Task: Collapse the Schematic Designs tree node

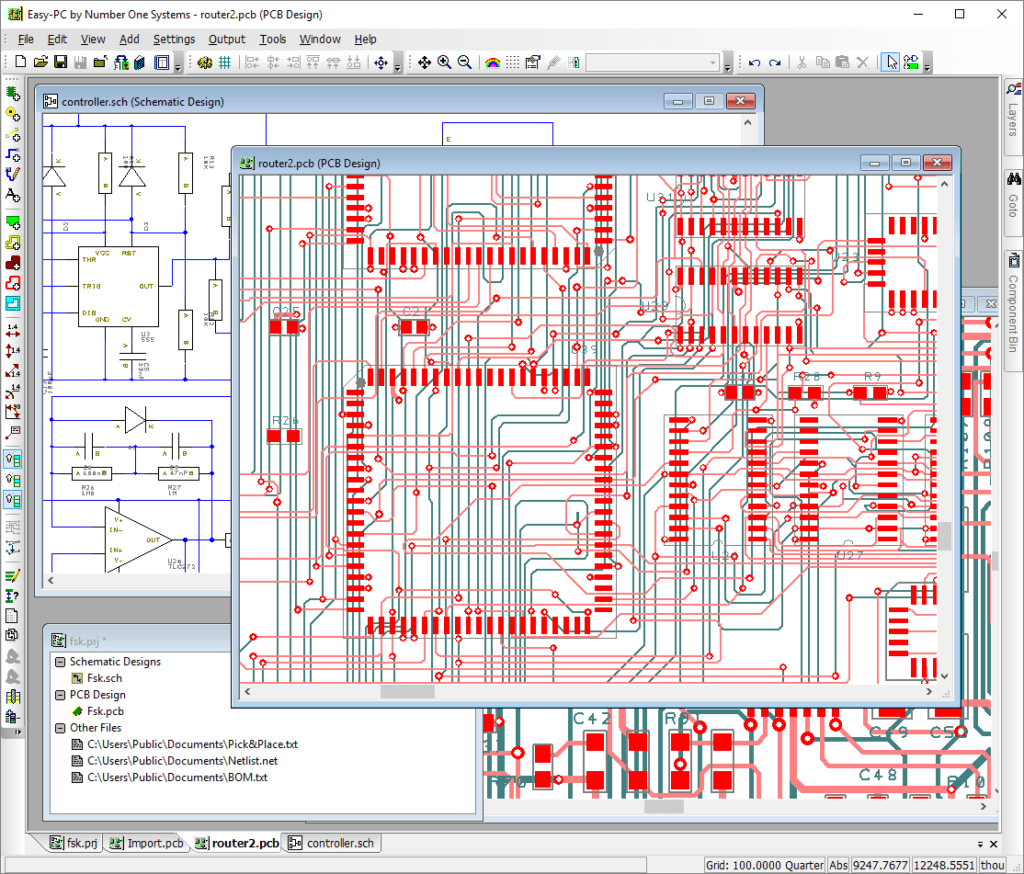Action: tap(60, 662)
